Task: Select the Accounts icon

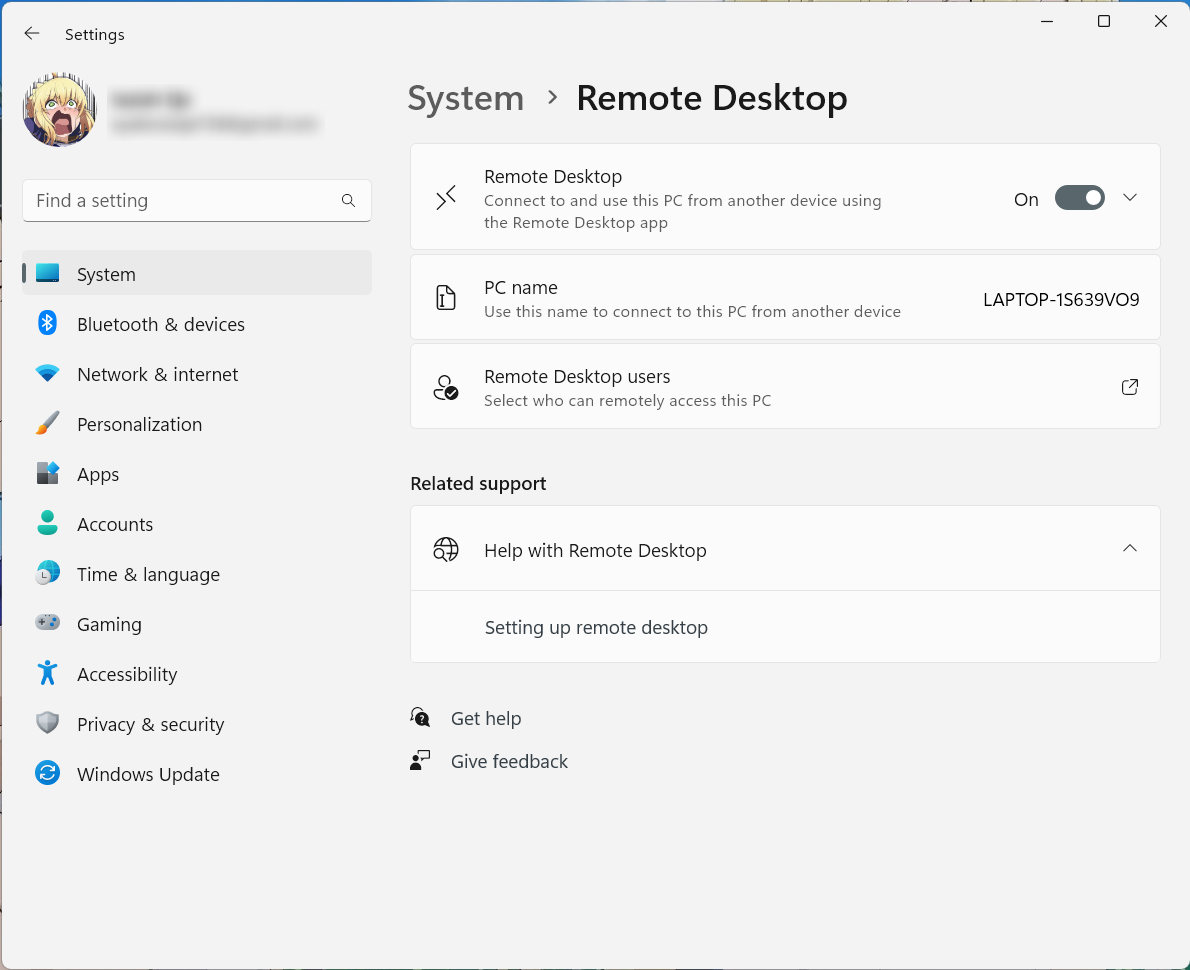Action: coord(47,524)
